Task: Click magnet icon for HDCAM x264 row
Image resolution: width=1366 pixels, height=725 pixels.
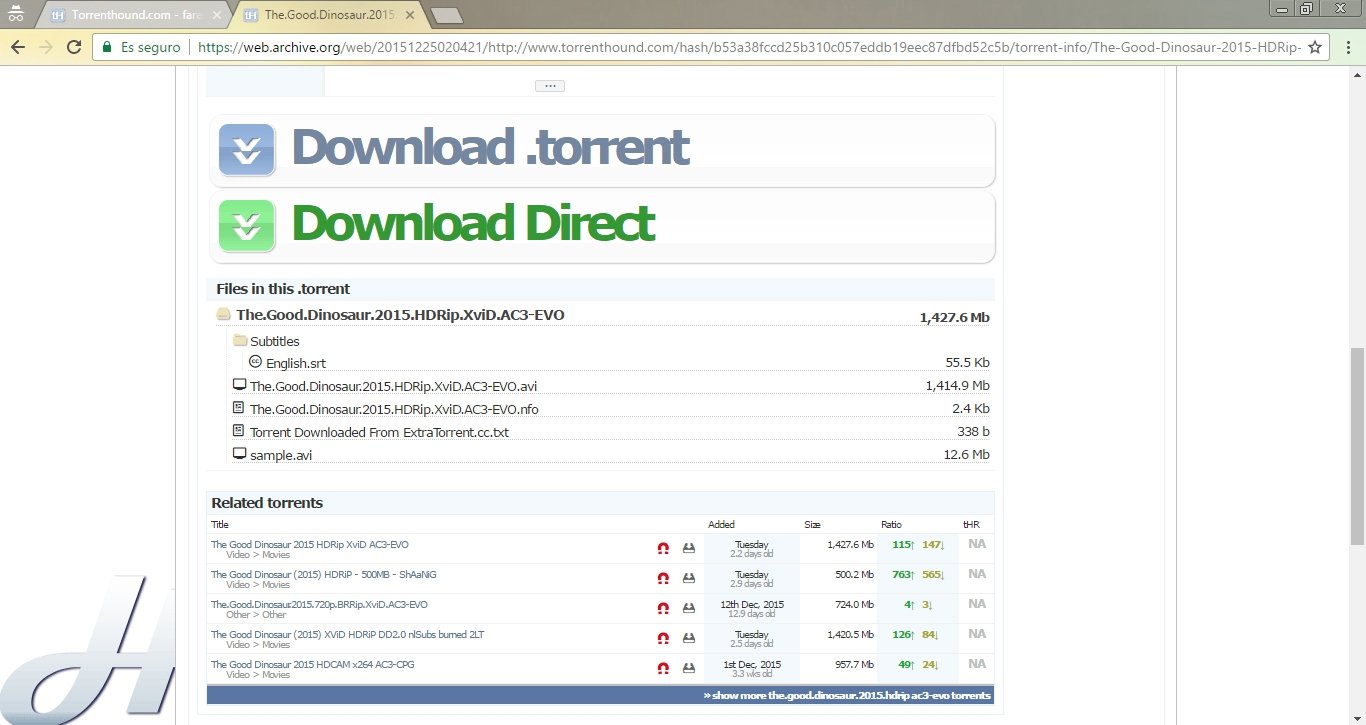Action: click(x=663, y=668)
